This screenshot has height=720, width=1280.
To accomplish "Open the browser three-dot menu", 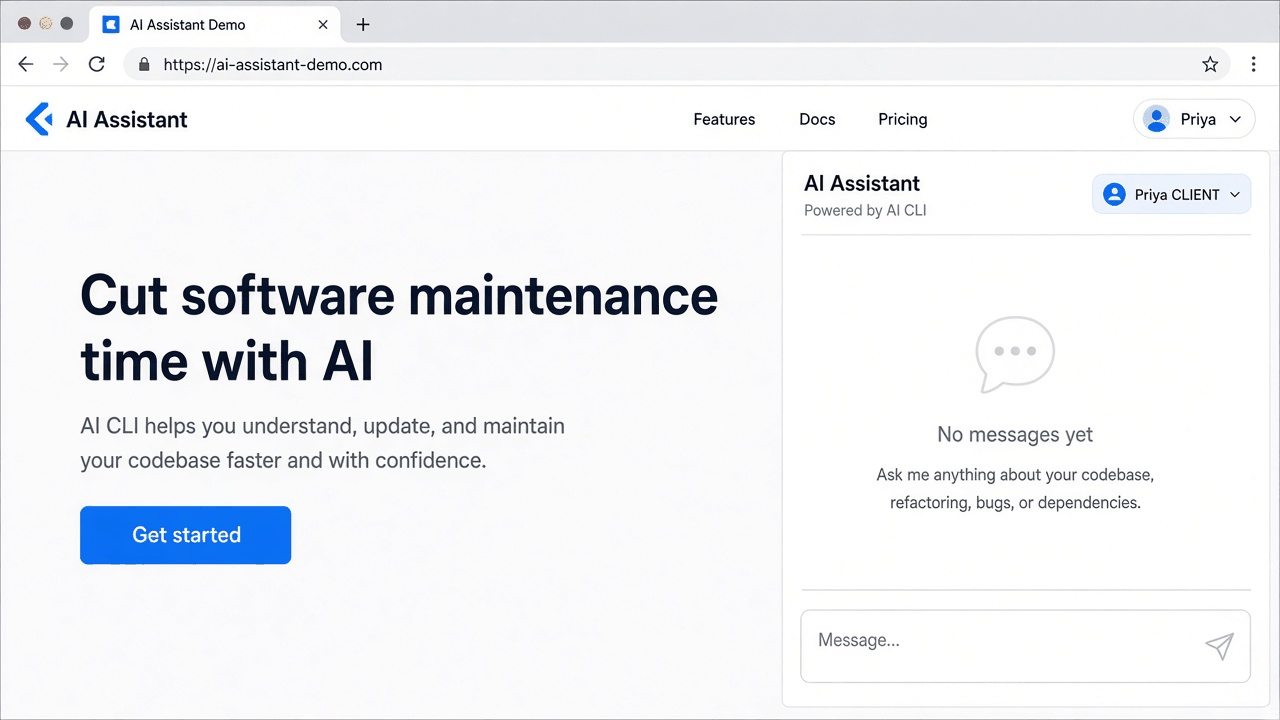I will click(x=1253, y=64).
